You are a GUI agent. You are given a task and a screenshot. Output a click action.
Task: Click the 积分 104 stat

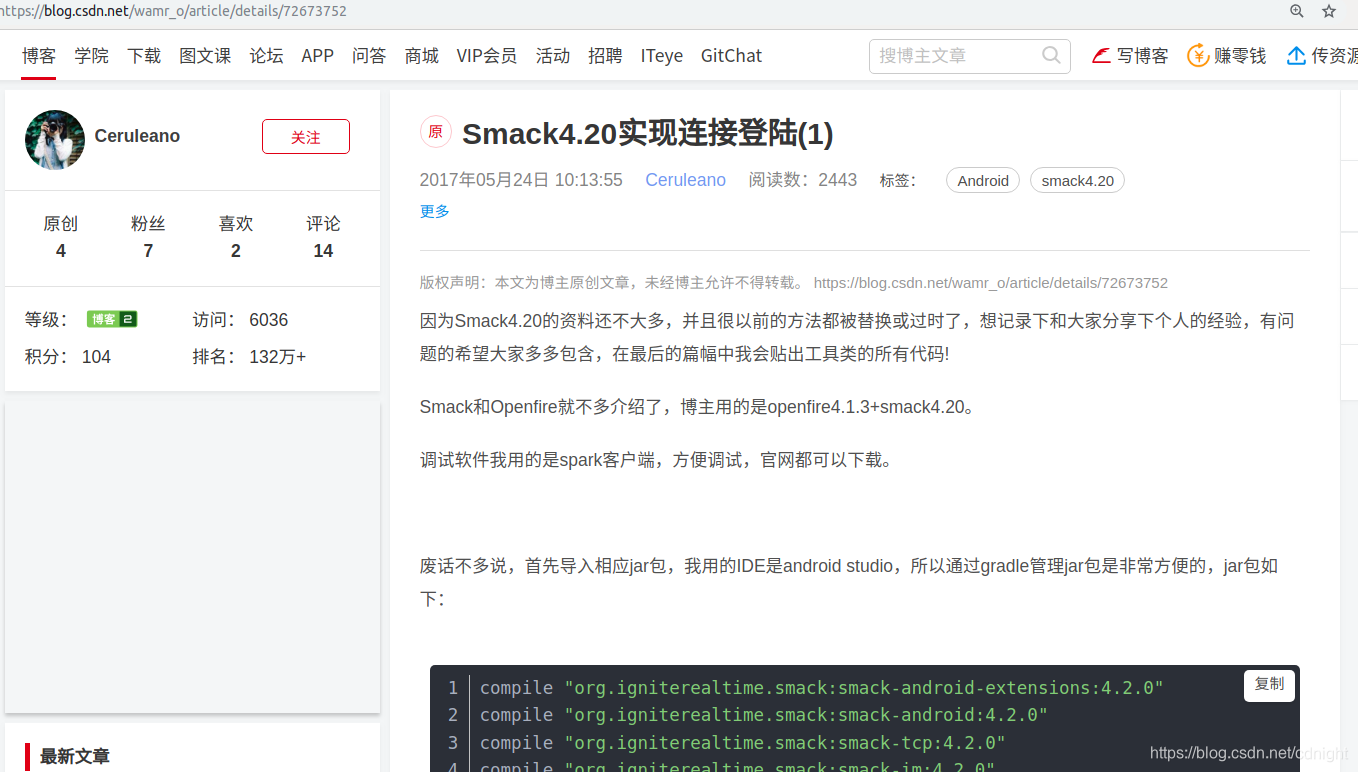click(x=68, y=357)
